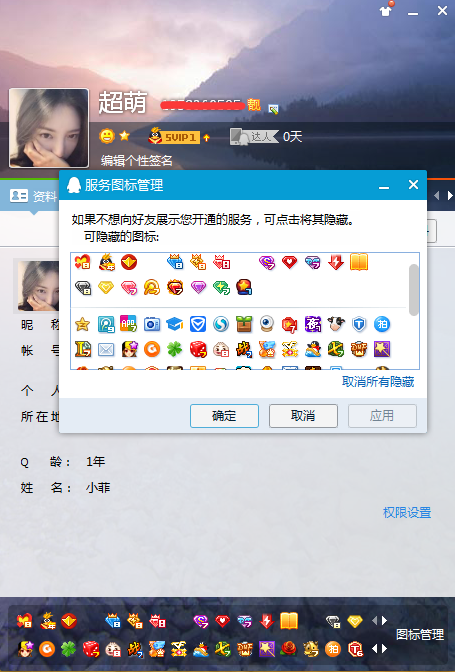Move profile tabs left with the arrow

(437, 195)
